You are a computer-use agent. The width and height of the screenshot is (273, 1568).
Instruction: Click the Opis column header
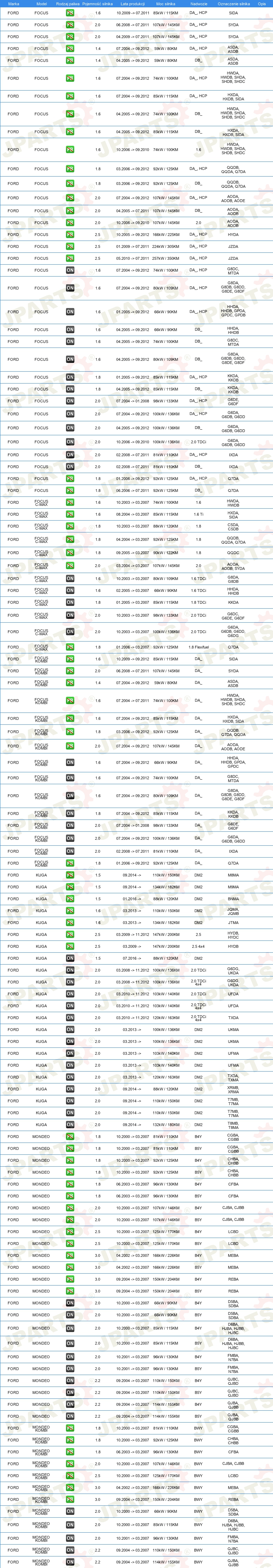pos(261,3)
